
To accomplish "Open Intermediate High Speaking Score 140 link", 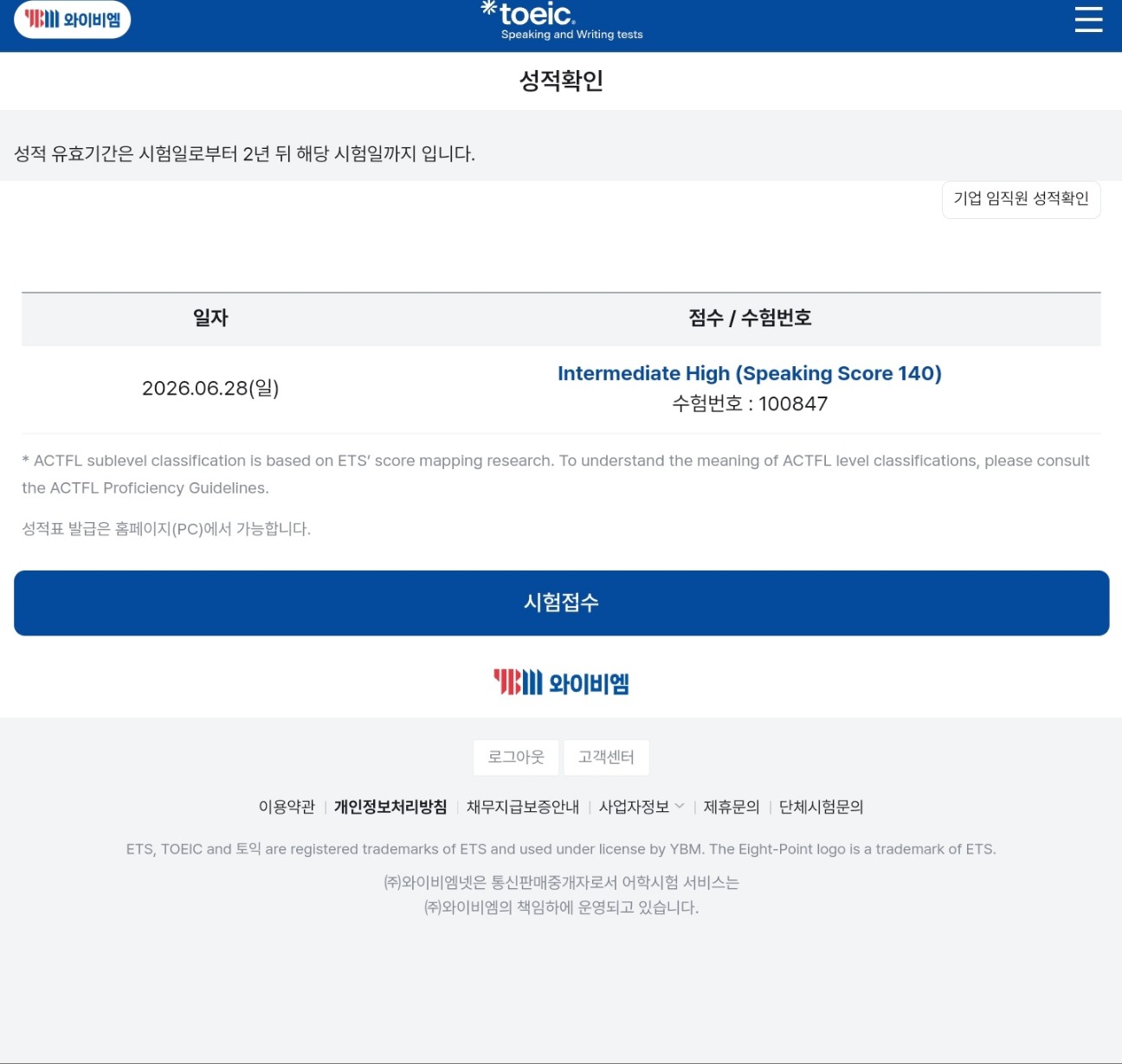I will (750, 373).
